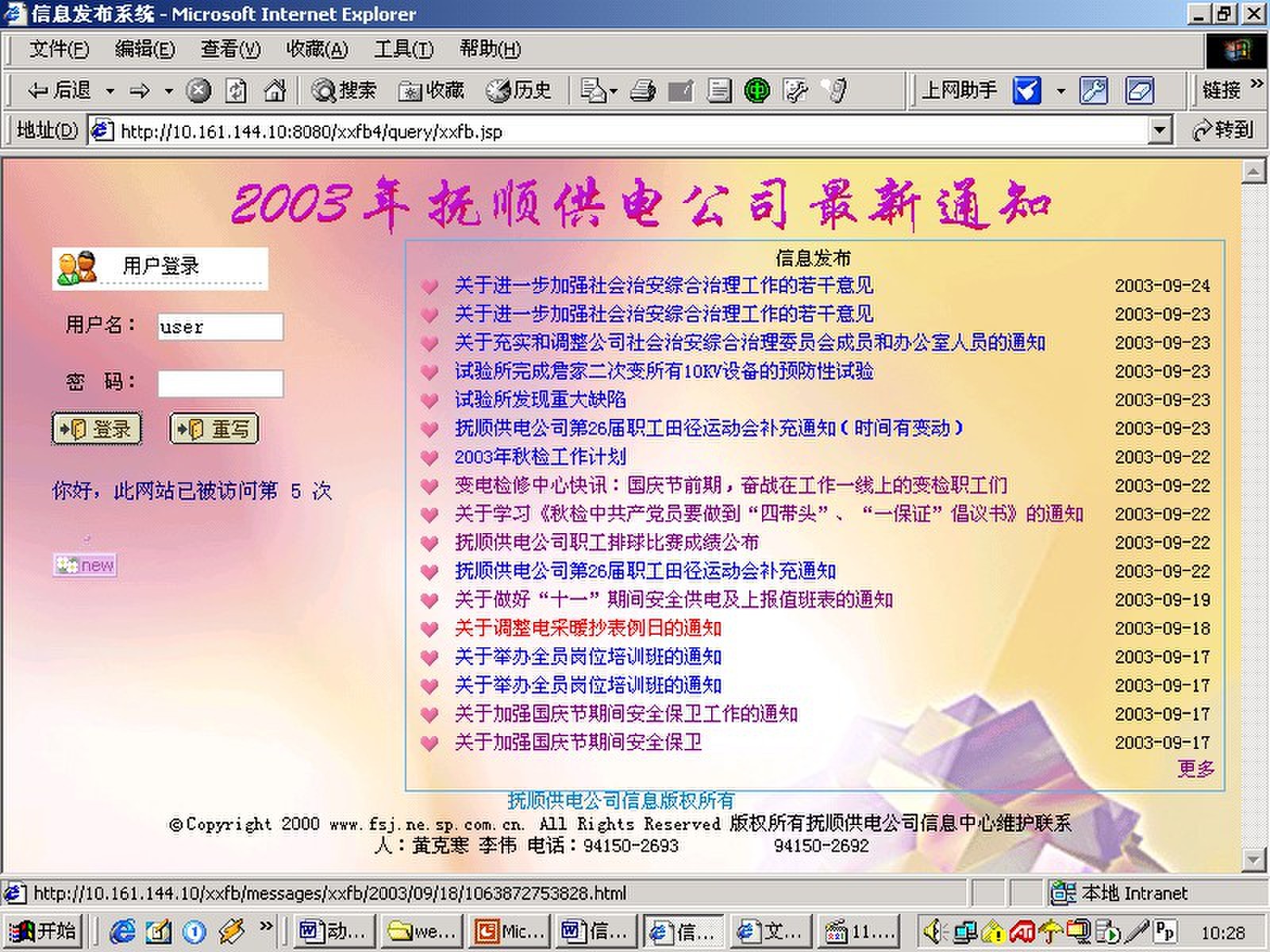Open the 搜索 (Search) toolbar button
The height and width of the screenshot is (952, 1270).
(344, 91)
